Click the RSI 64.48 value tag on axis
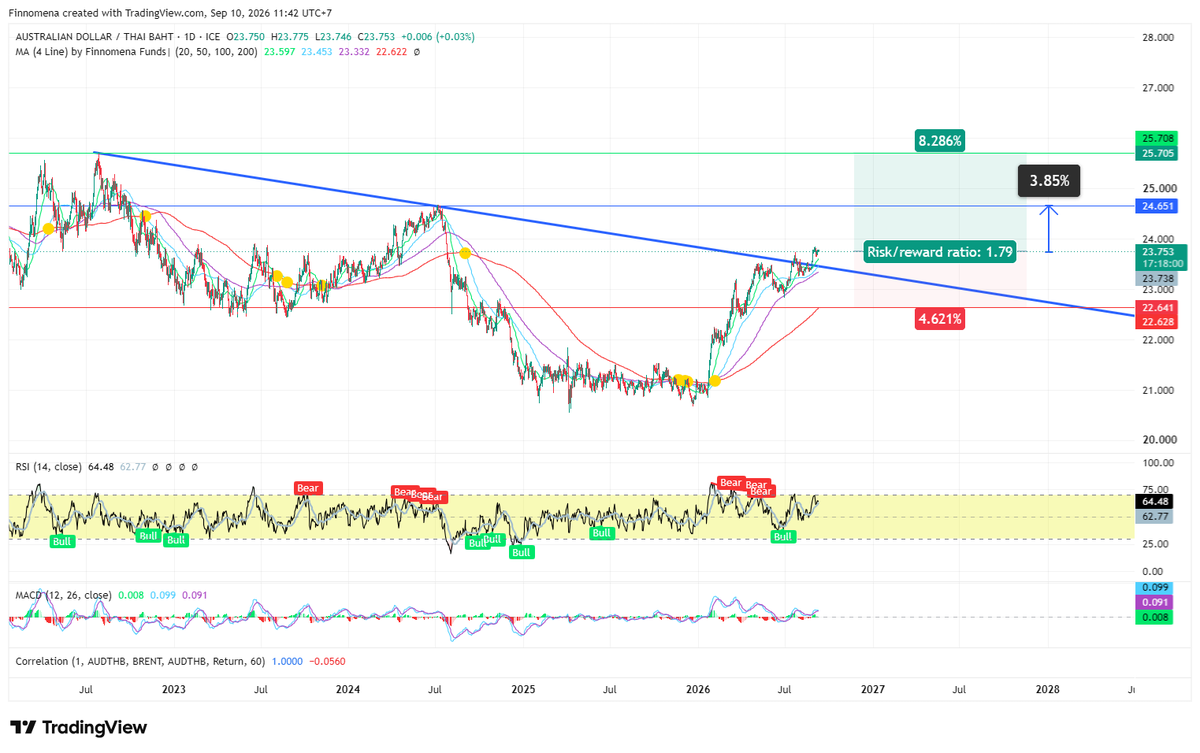The height and width of the screenshot is (753, 1200). point(1156,501)
